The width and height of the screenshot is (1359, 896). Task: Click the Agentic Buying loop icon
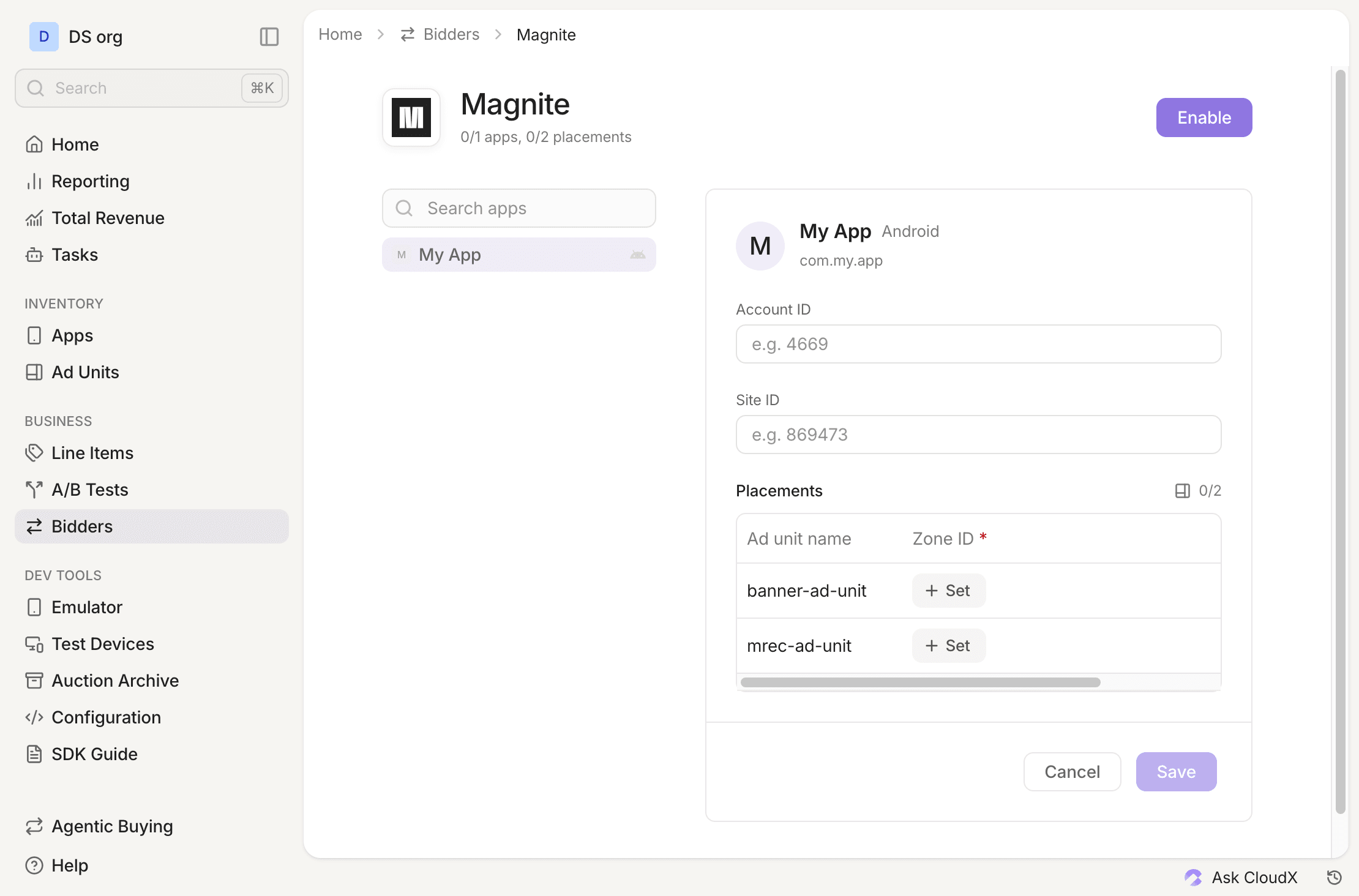(x=34, y=826)
